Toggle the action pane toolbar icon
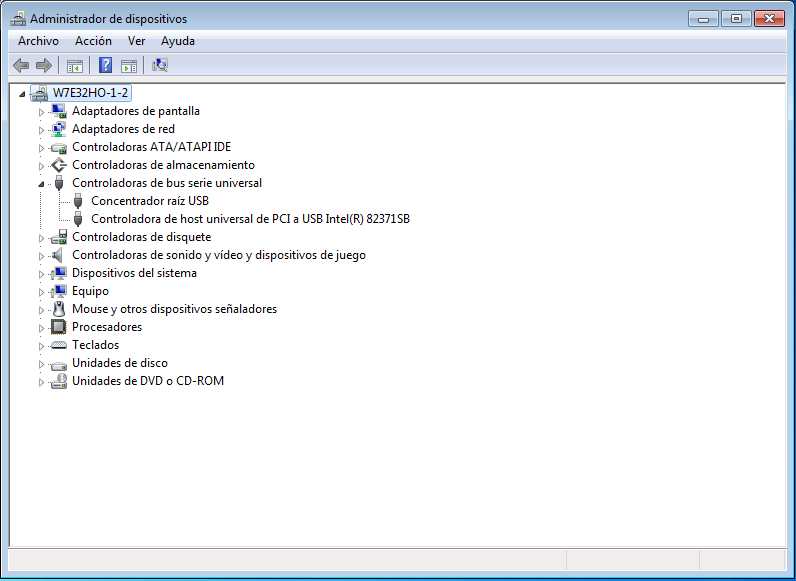The height and width of the screenshot is (581, 796). click(x=129, y=66)
